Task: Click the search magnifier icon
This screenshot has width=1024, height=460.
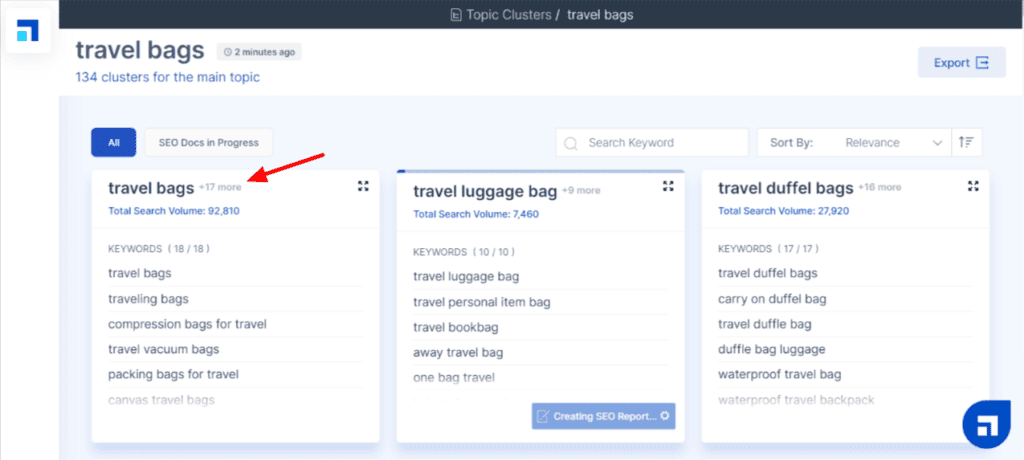Action: point(571,143)
